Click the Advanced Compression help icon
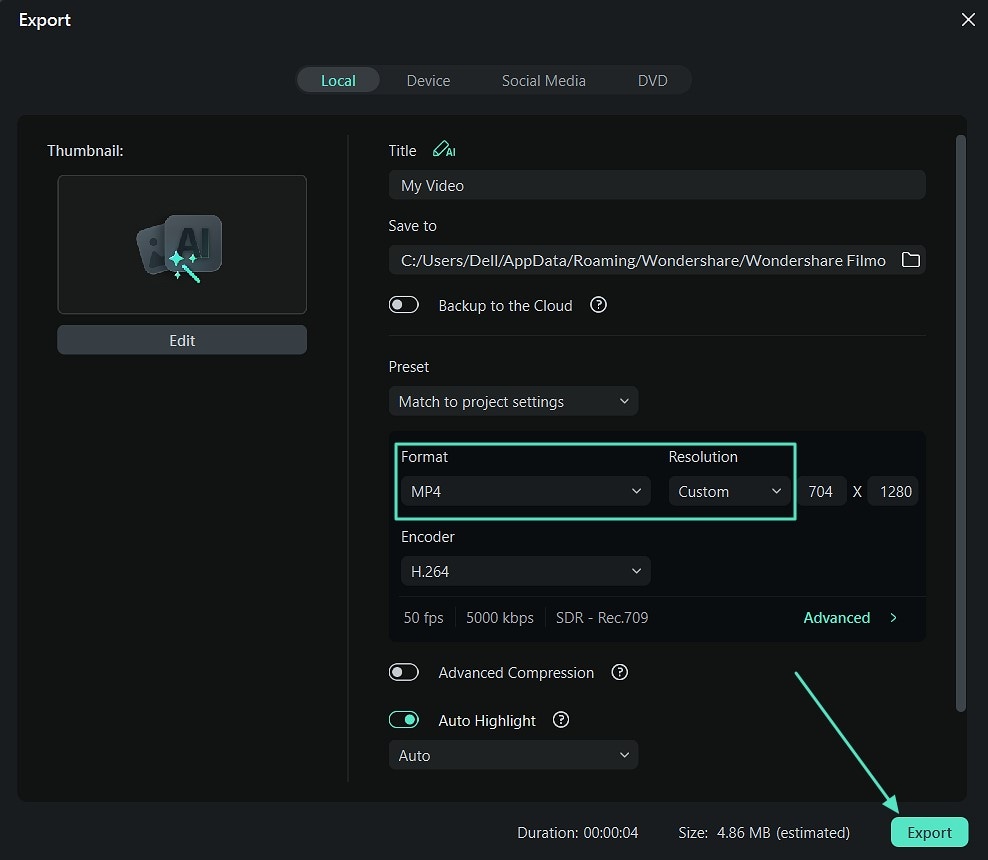 coord(619,673)
